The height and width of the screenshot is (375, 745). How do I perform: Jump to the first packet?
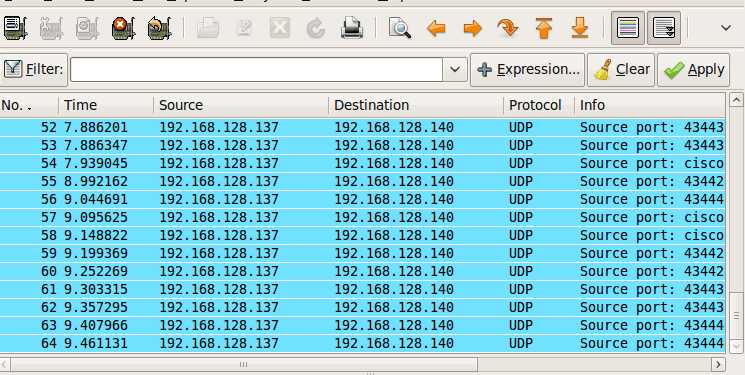[544, 29]
